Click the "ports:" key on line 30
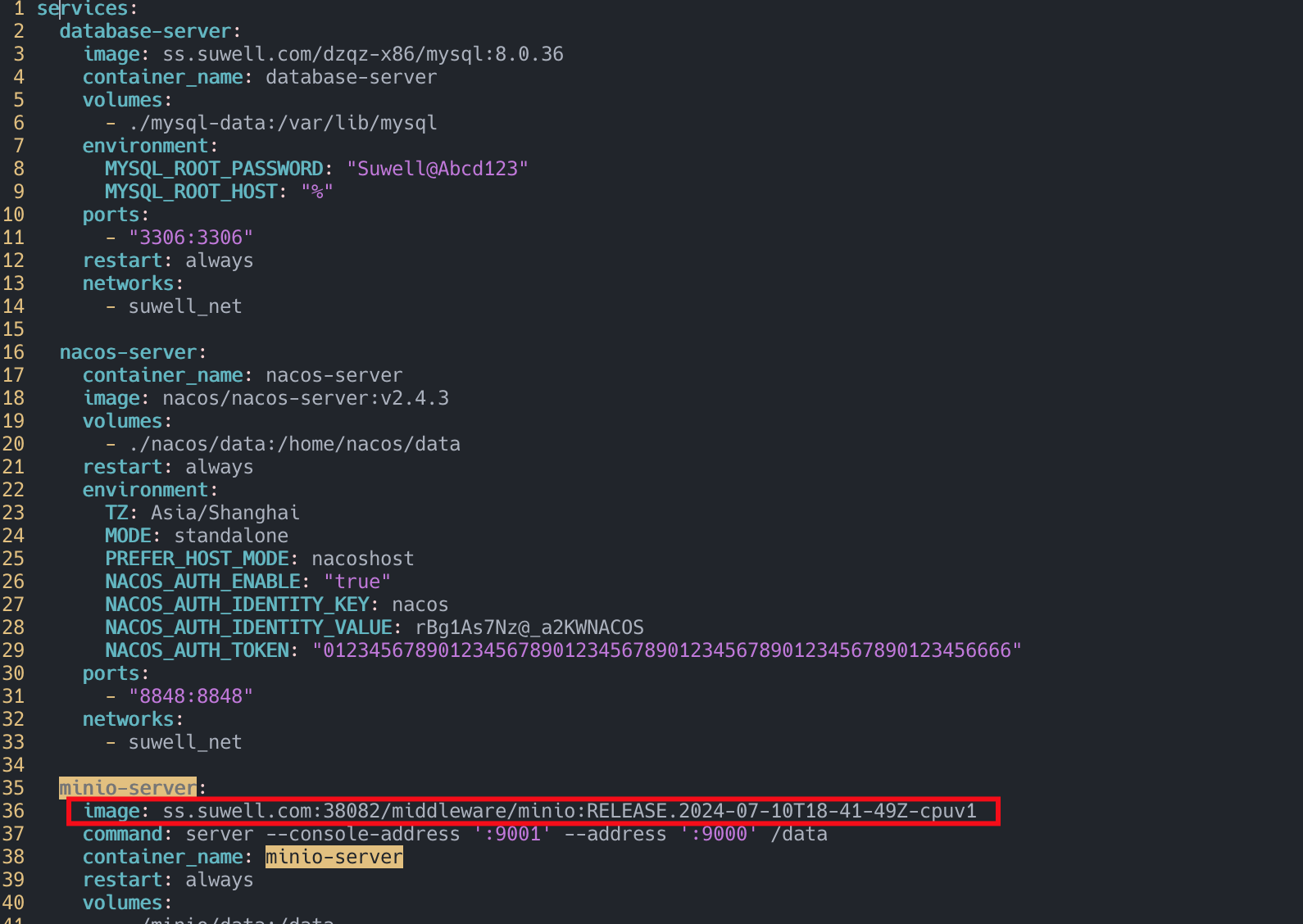 pos(116,673)
